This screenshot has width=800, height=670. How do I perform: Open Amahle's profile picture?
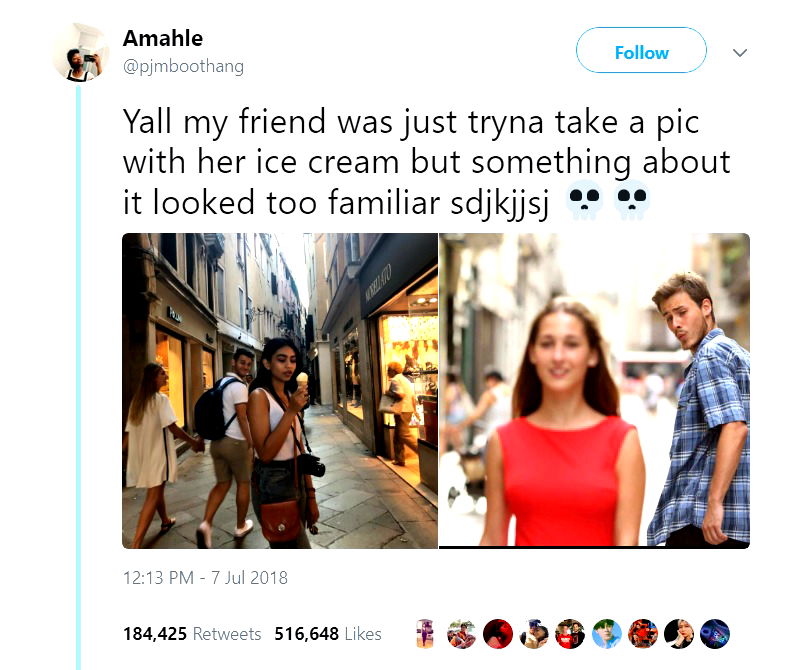[80, 53]
